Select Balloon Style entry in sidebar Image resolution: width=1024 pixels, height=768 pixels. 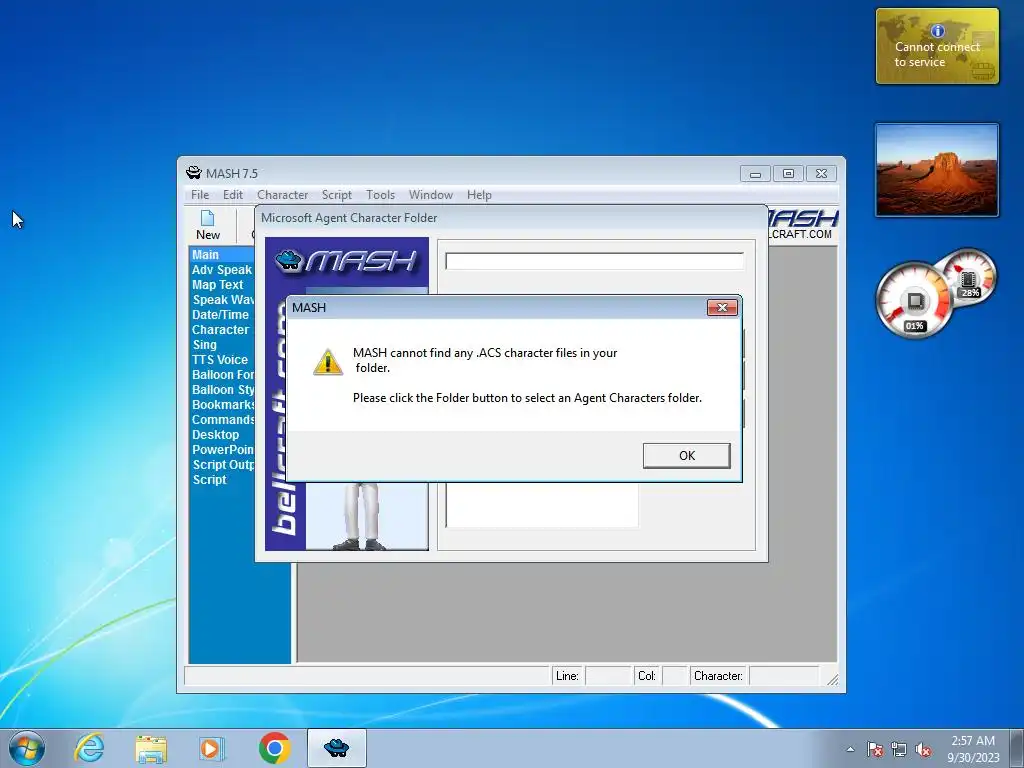pos(222,390)
